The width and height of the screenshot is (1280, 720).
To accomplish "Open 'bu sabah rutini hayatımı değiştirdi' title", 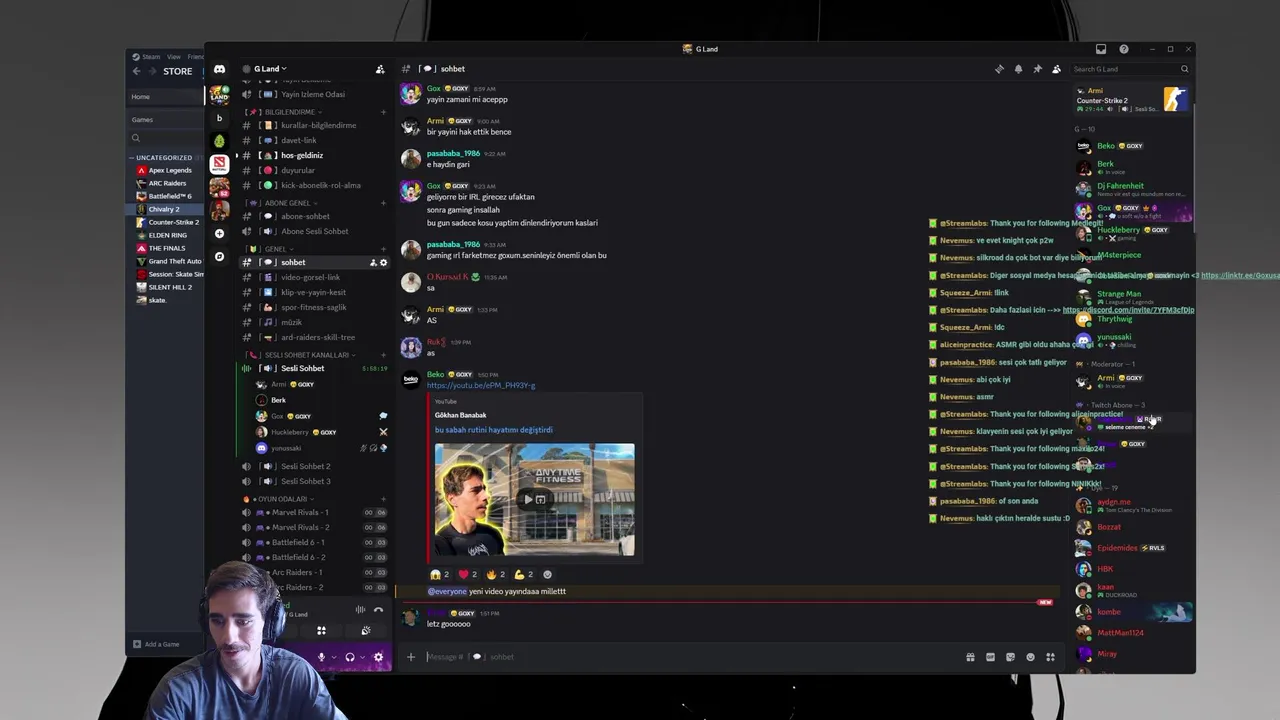I will (493, 430).
